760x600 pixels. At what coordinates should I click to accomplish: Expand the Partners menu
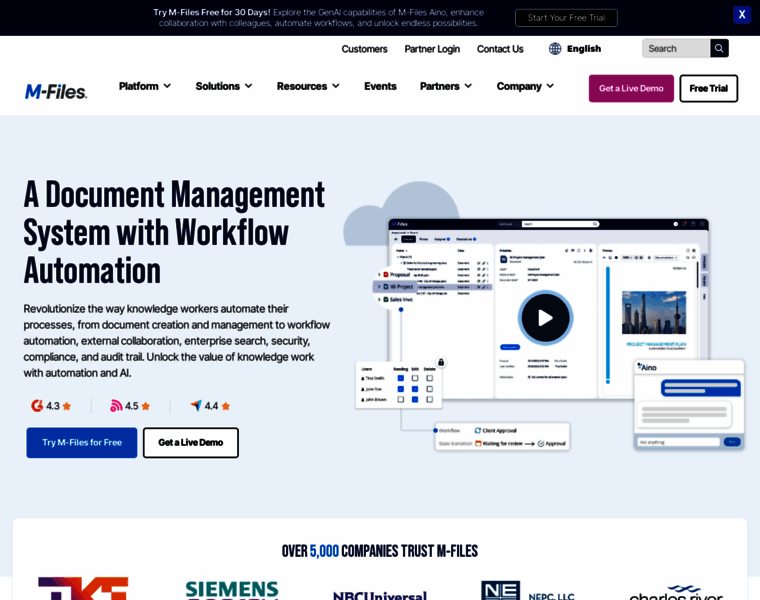445,86
